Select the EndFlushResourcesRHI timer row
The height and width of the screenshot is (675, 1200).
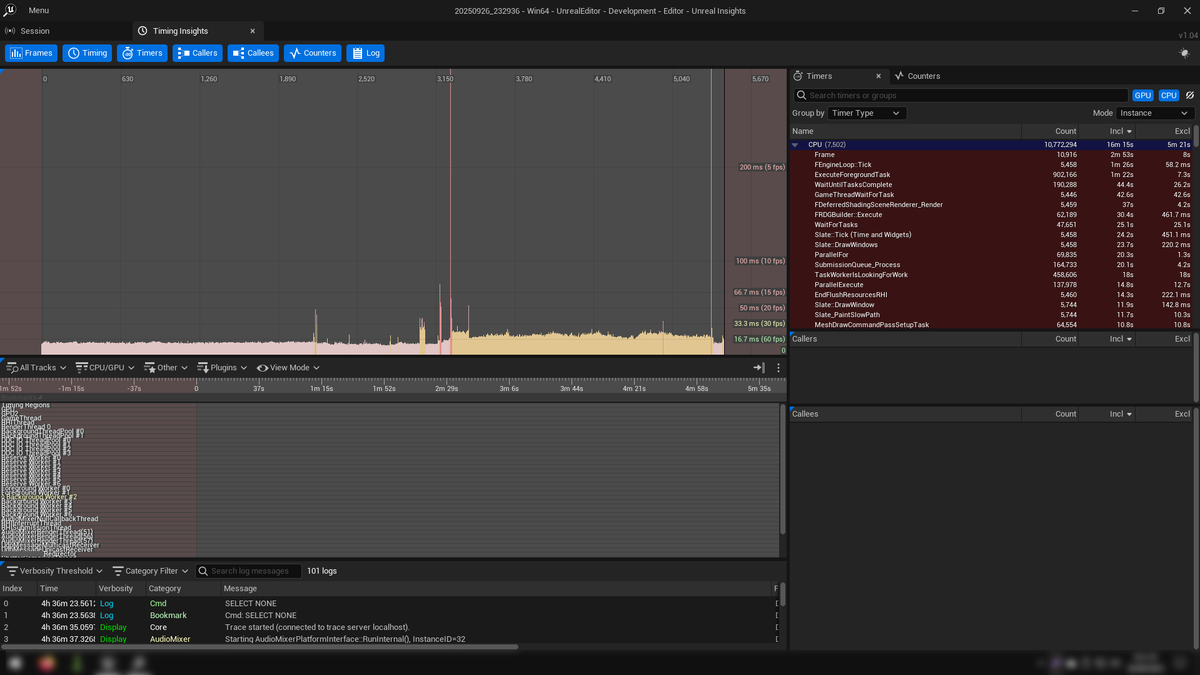click(x=992, y=295)
